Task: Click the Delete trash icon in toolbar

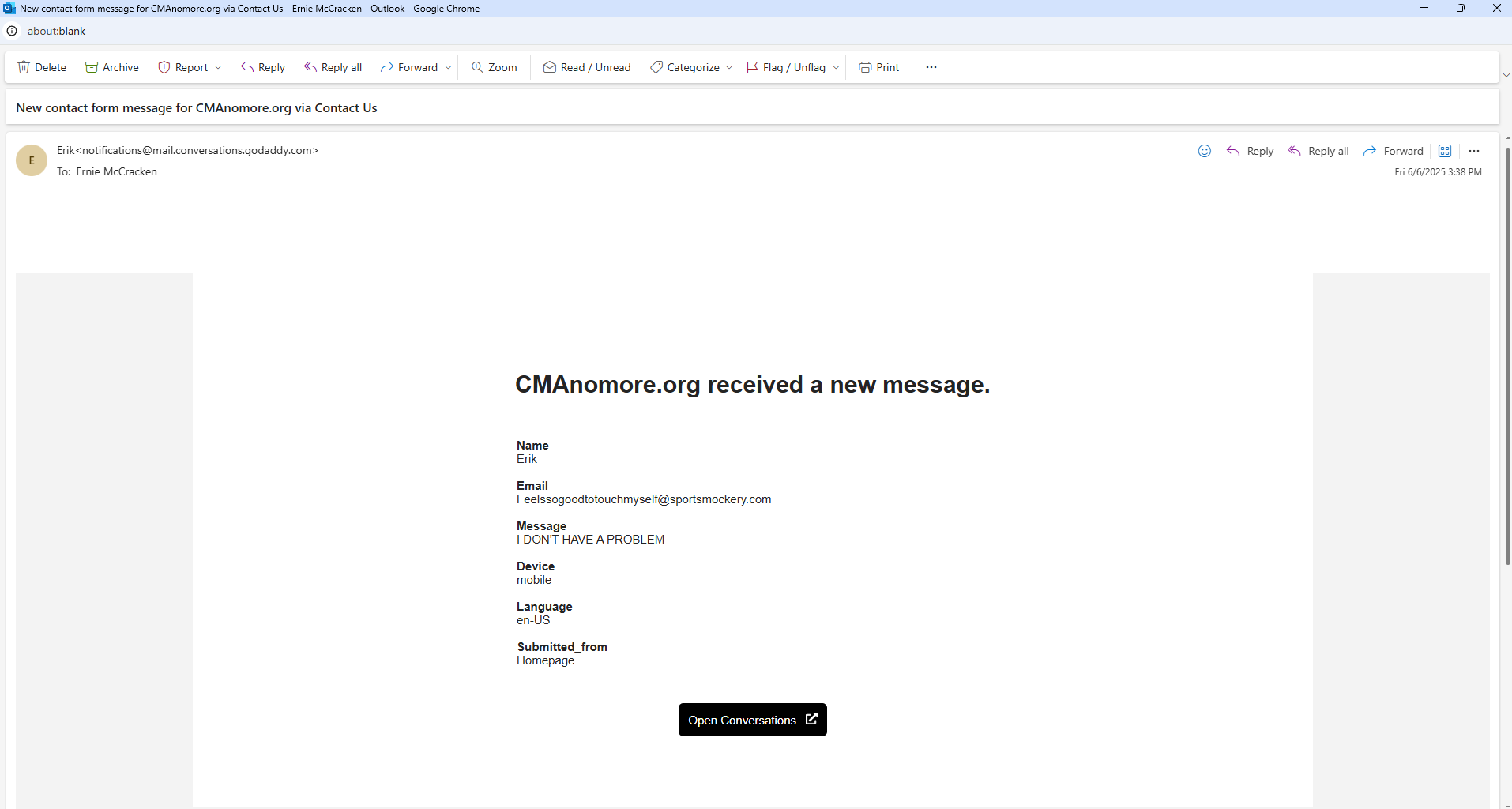Action: click(x=24, y=67)
